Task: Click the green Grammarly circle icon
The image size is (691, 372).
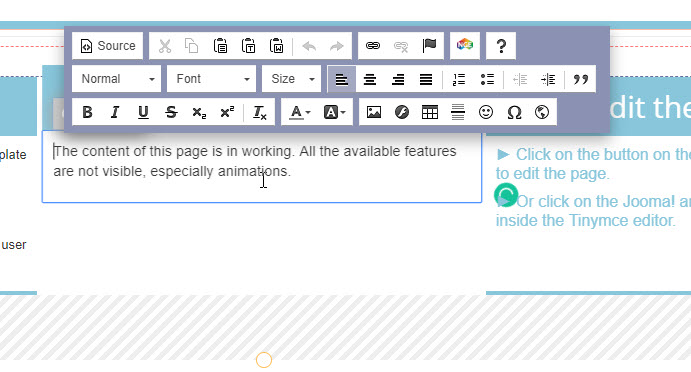Action: (x=506, y=195)
